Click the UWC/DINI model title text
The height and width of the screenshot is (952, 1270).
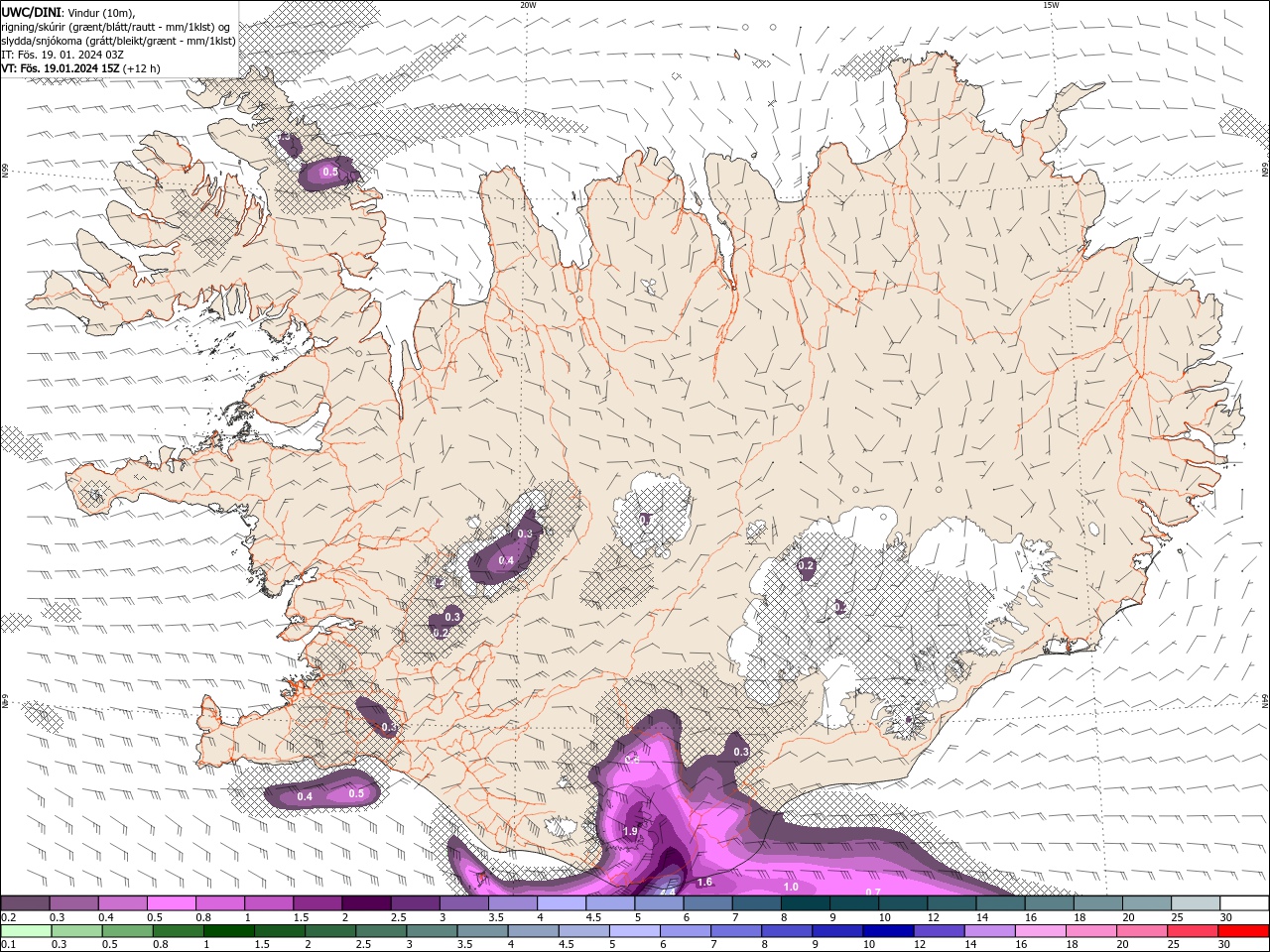pyautogui.click(x=31, y=12)
